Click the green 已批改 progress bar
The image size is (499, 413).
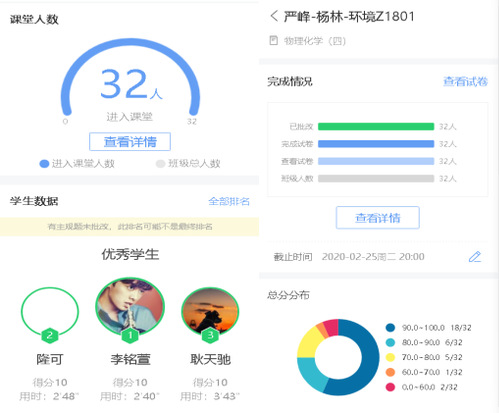[376, 126]
